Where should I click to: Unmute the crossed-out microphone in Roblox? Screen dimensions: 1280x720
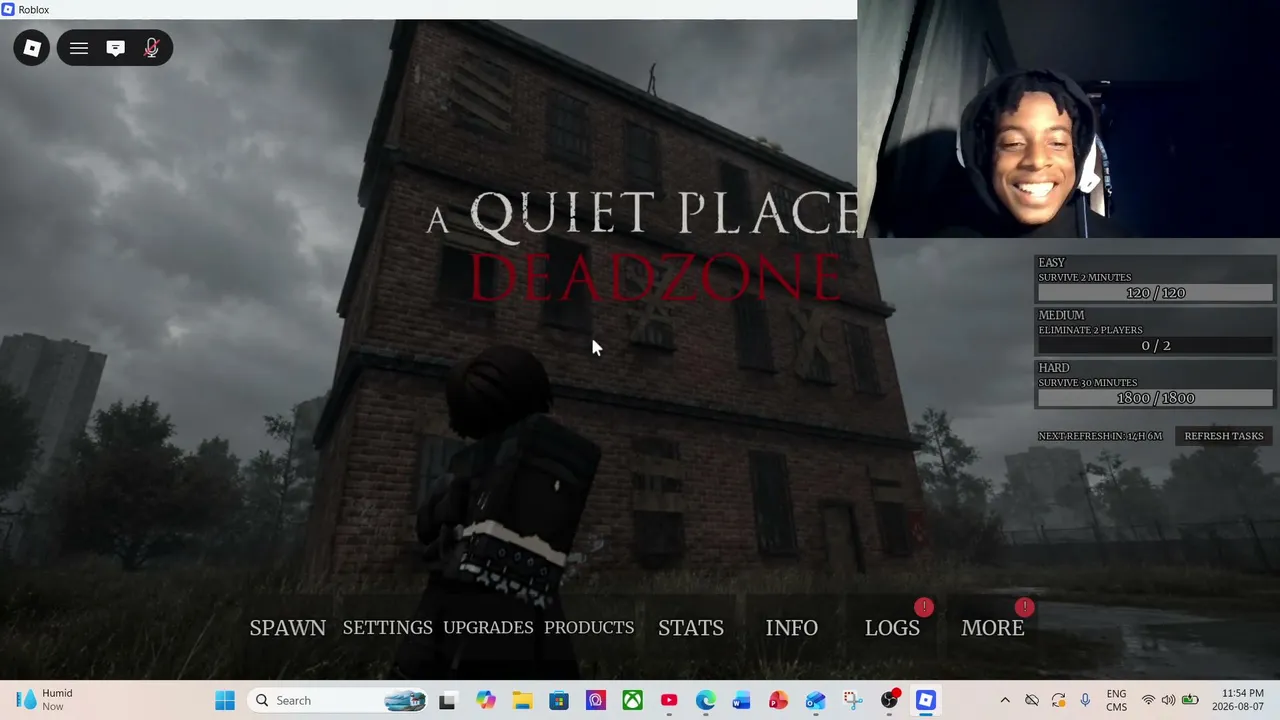151,48
